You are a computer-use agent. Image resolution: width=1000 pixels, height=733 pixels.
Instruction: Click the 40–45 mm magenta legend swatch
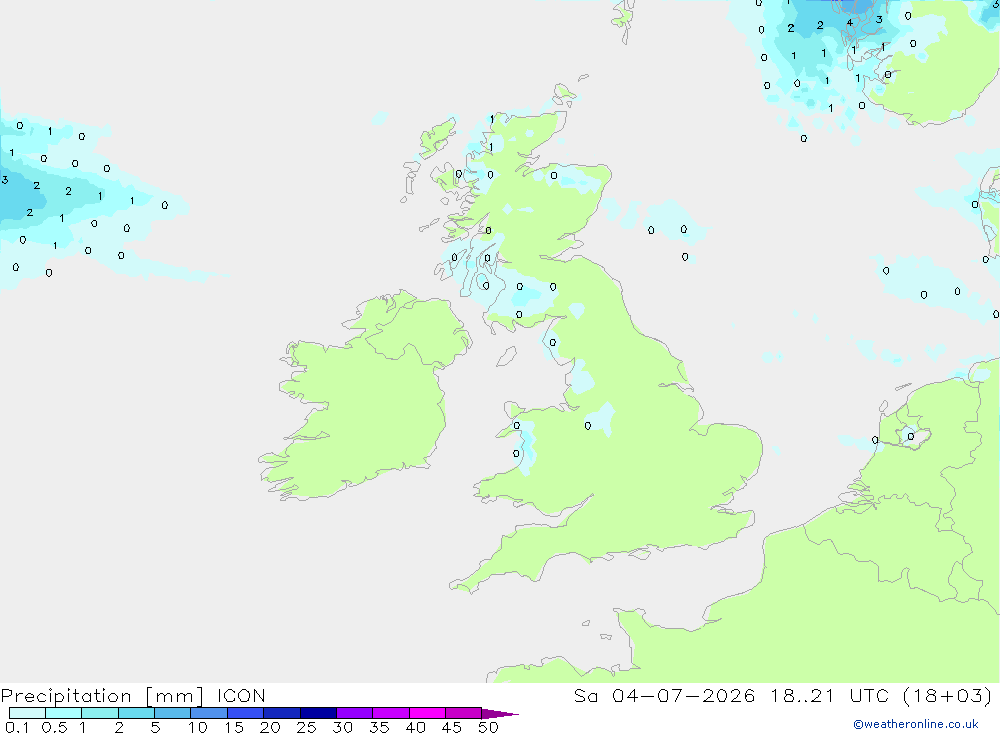427,713
